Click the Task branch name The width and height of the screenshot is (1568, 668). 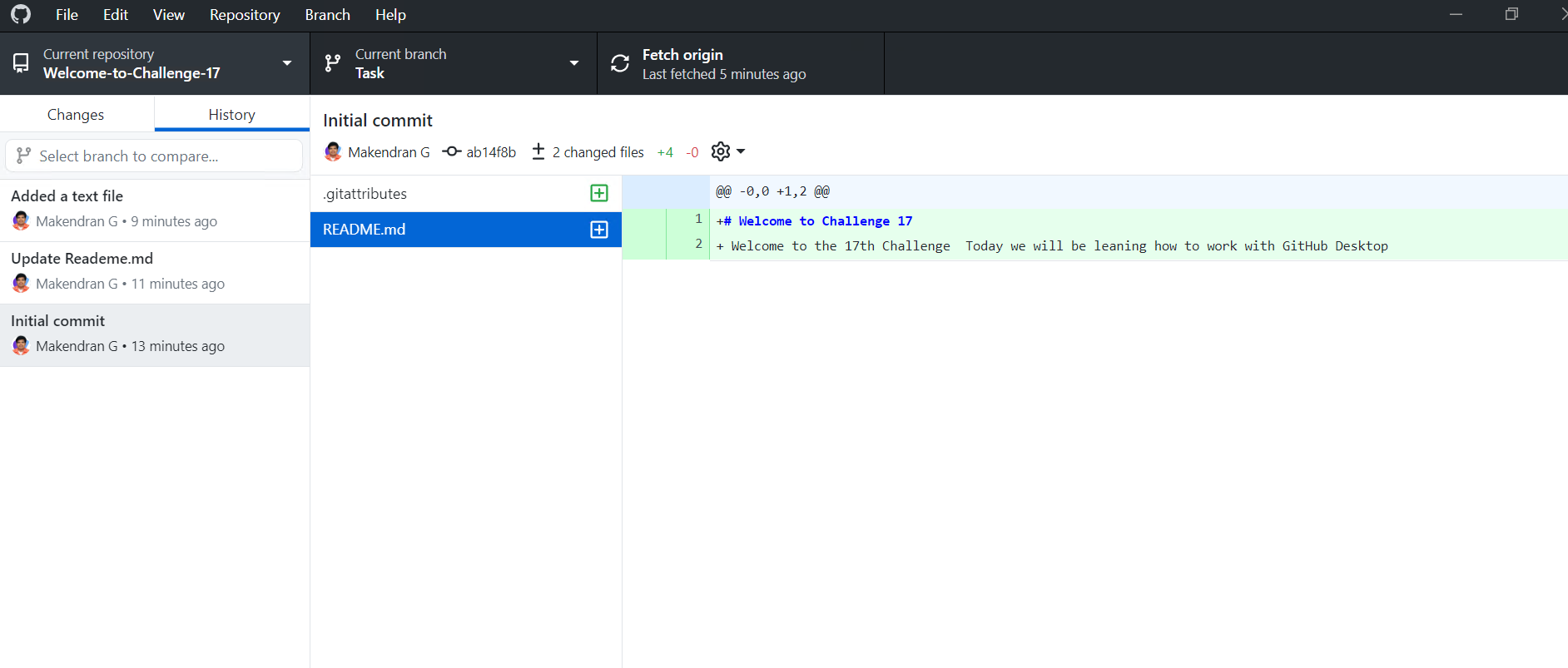coord(370,73)
